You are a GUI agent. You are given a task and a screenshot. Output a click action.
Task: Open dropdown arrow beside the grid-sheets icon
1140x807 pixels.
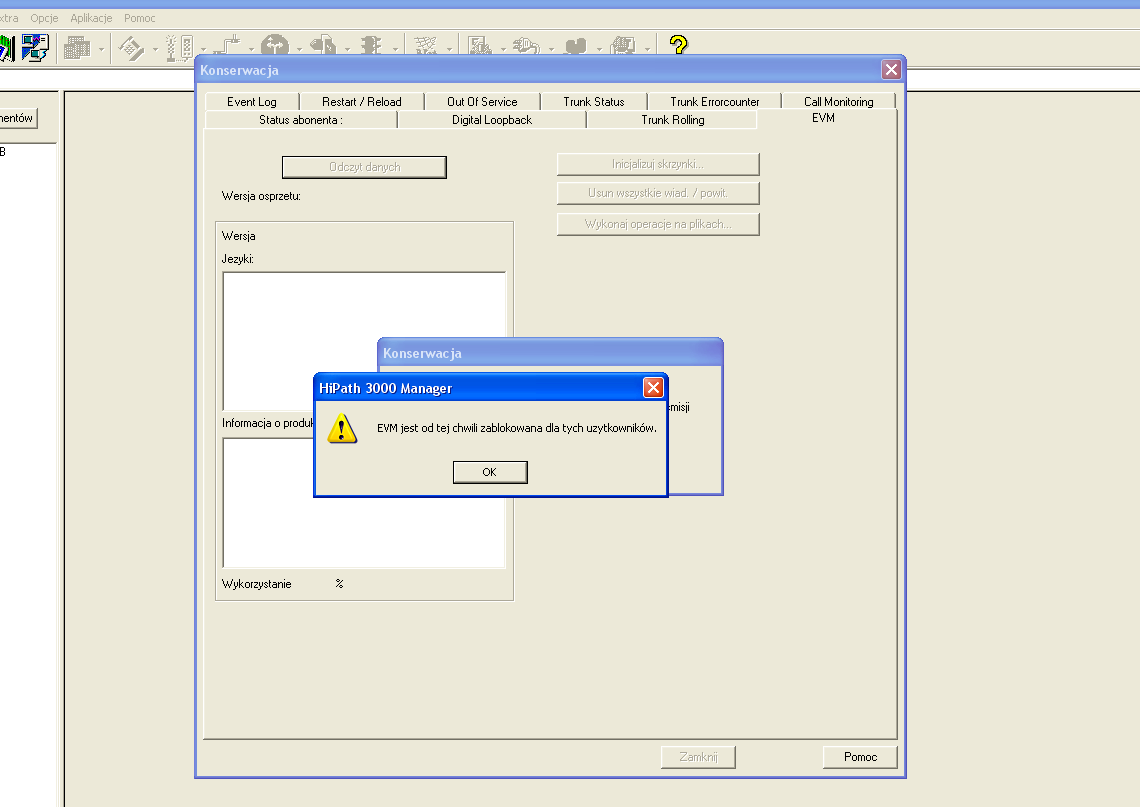[101, 49]
